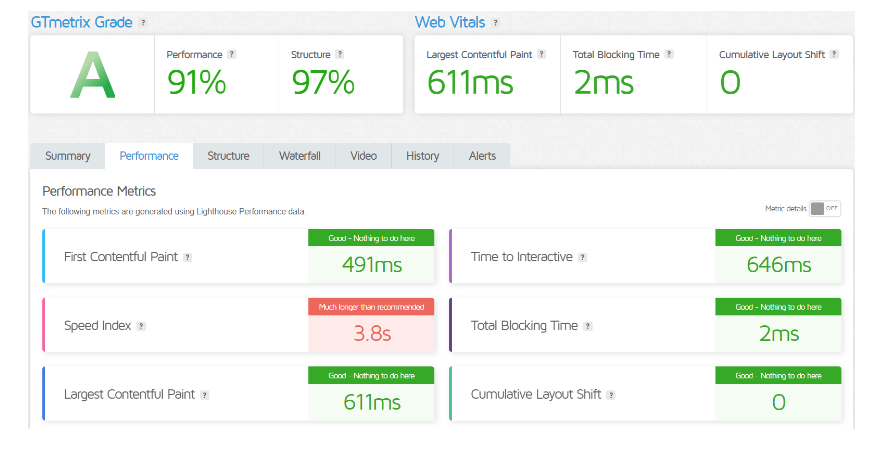Click help icon beside Web Vitals heading

[x=496, y=22]
